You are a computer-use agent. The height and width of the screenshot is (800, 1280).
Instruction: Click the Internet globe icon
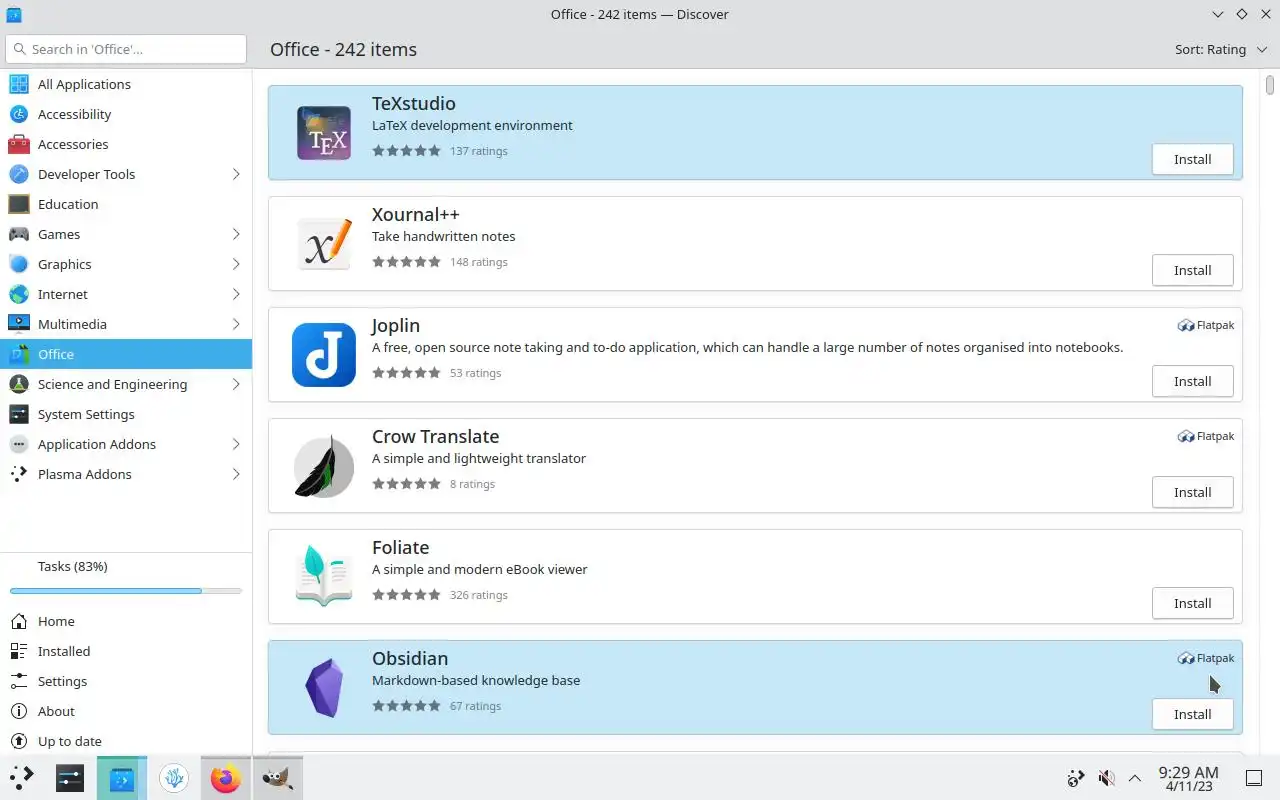click(19, 294)
